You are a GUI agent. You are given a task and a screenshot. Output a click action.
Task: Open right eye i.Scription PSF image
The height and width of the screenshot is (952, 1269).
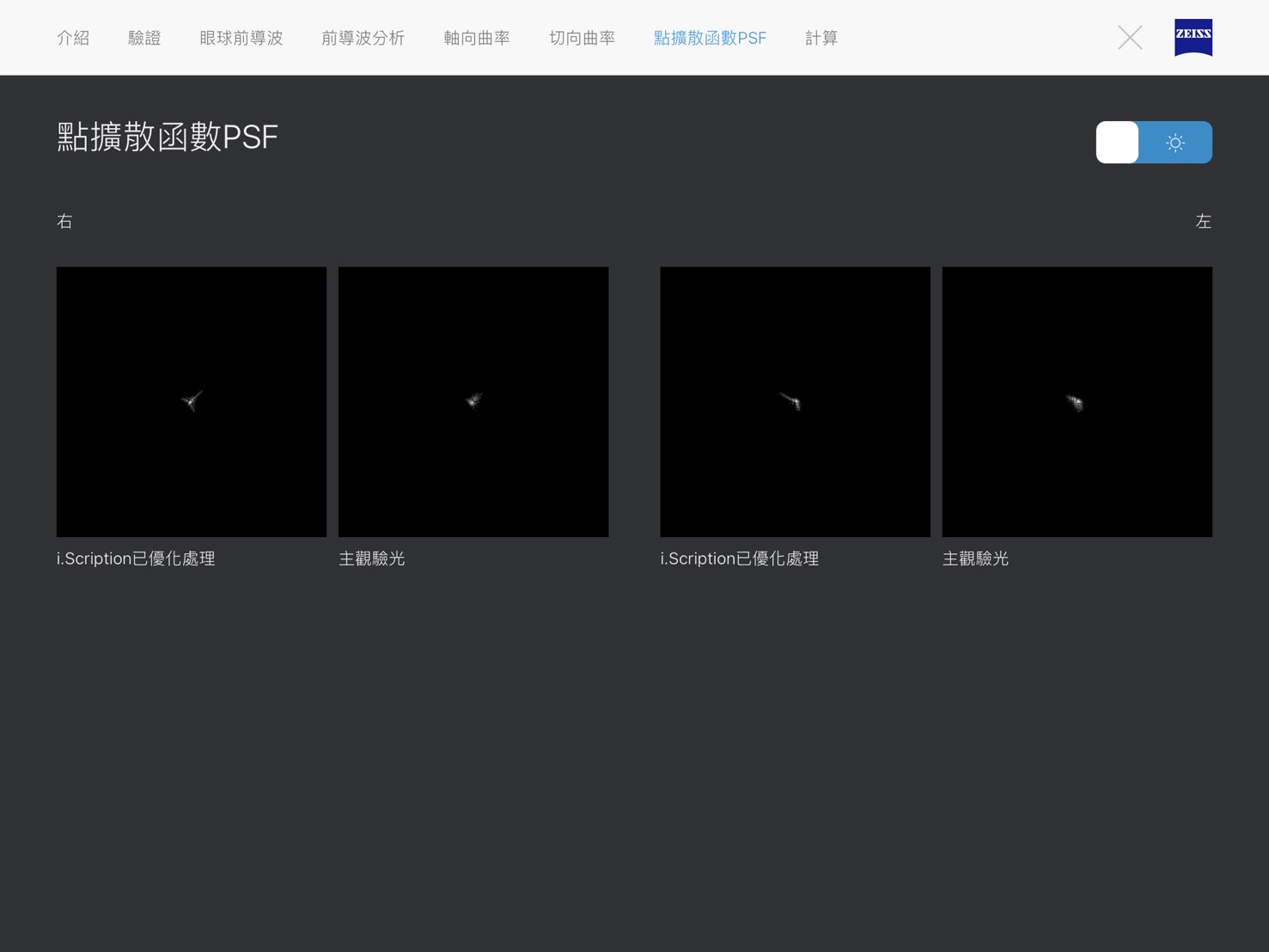[x=192, y=401]
